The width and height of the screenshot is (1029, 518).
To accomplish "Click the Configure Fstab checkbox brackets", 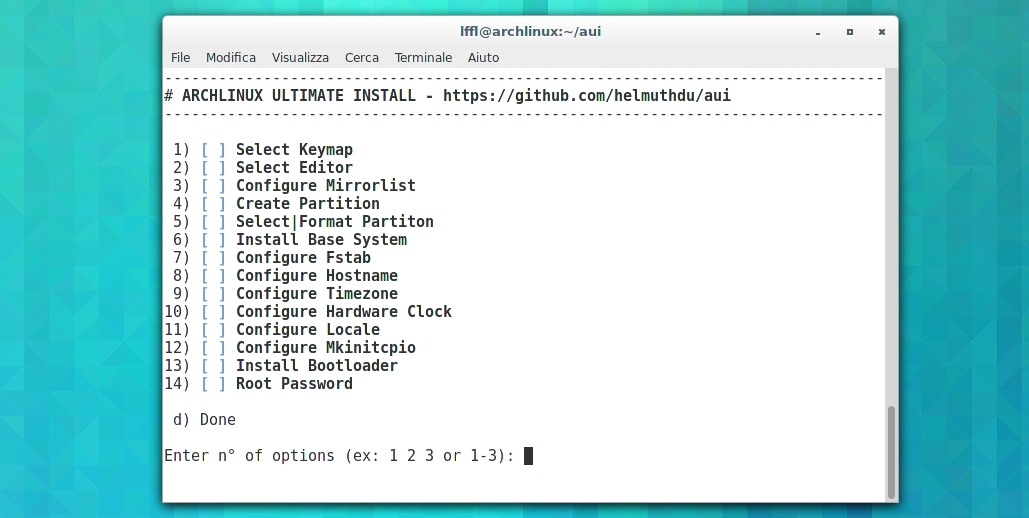I will pos(213,257).
